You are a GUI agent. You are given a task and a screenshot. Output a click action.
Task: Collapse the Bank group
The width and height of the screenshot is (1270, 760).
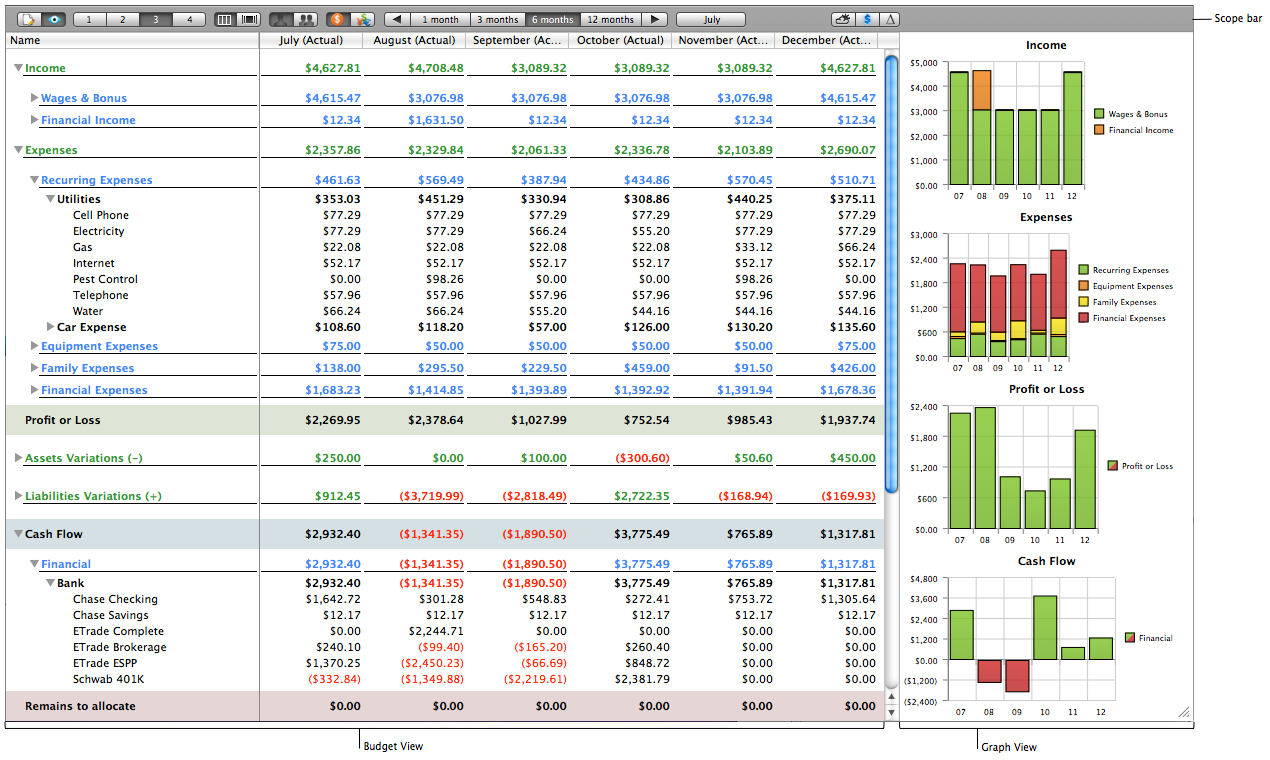click(x=51, y=583)
